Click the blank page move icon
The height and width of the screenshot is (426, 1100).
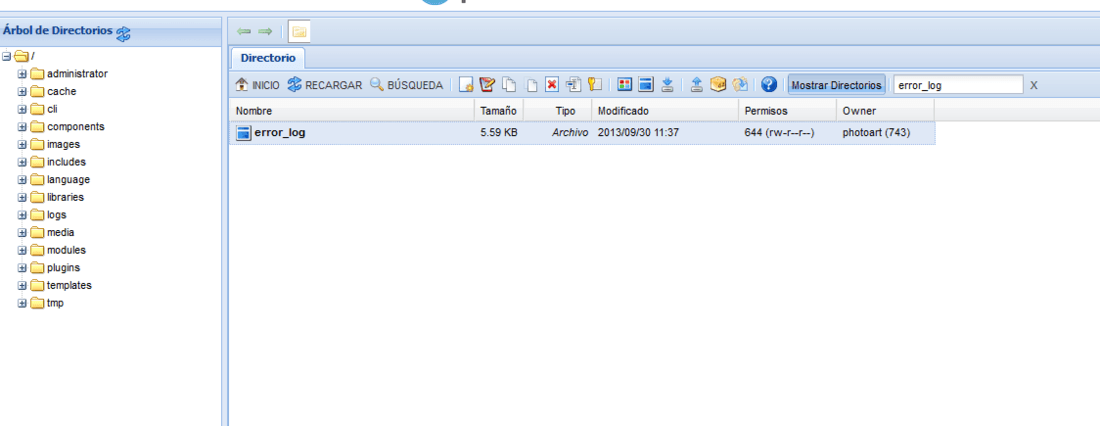point(531,85)
